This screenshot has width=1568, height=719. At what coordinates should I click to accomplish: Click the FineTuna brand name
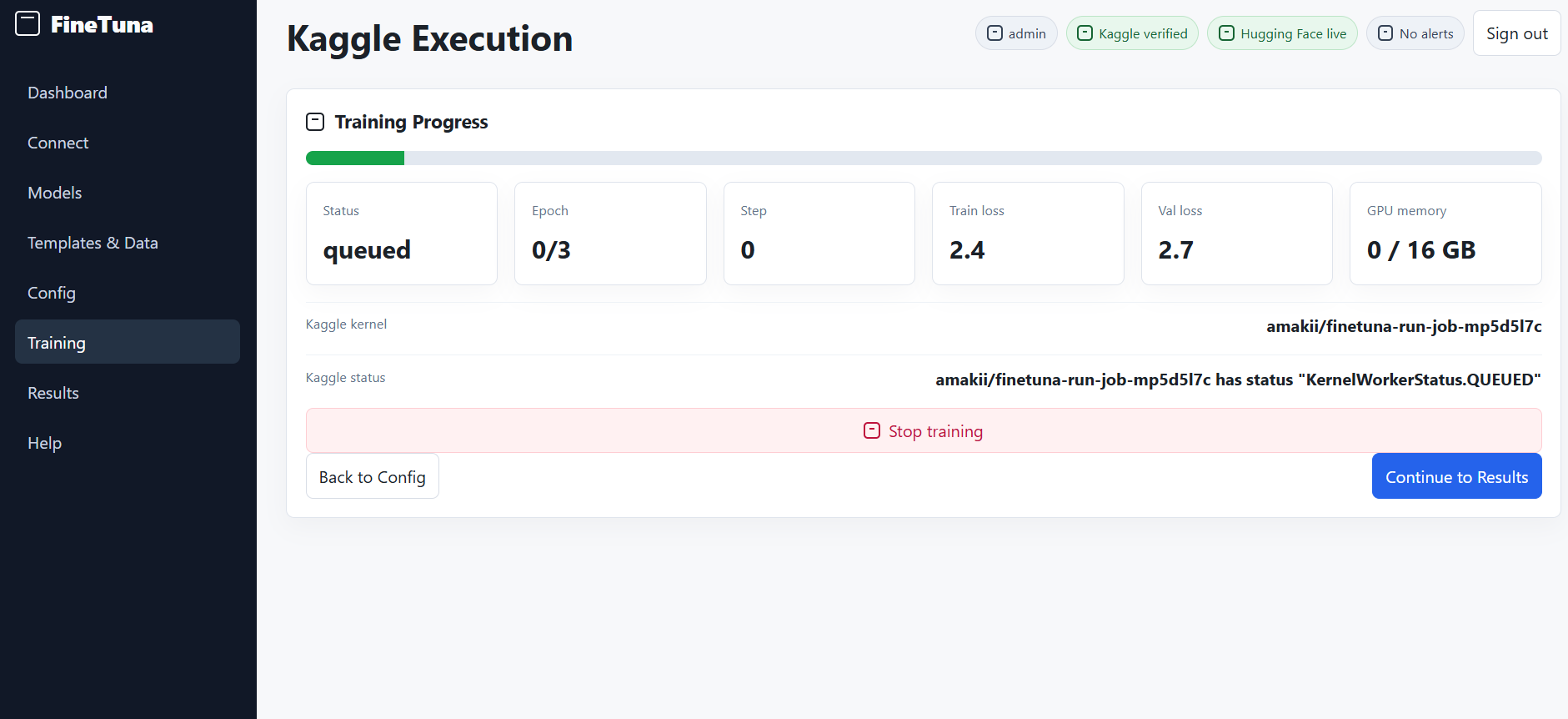[102, 24]
